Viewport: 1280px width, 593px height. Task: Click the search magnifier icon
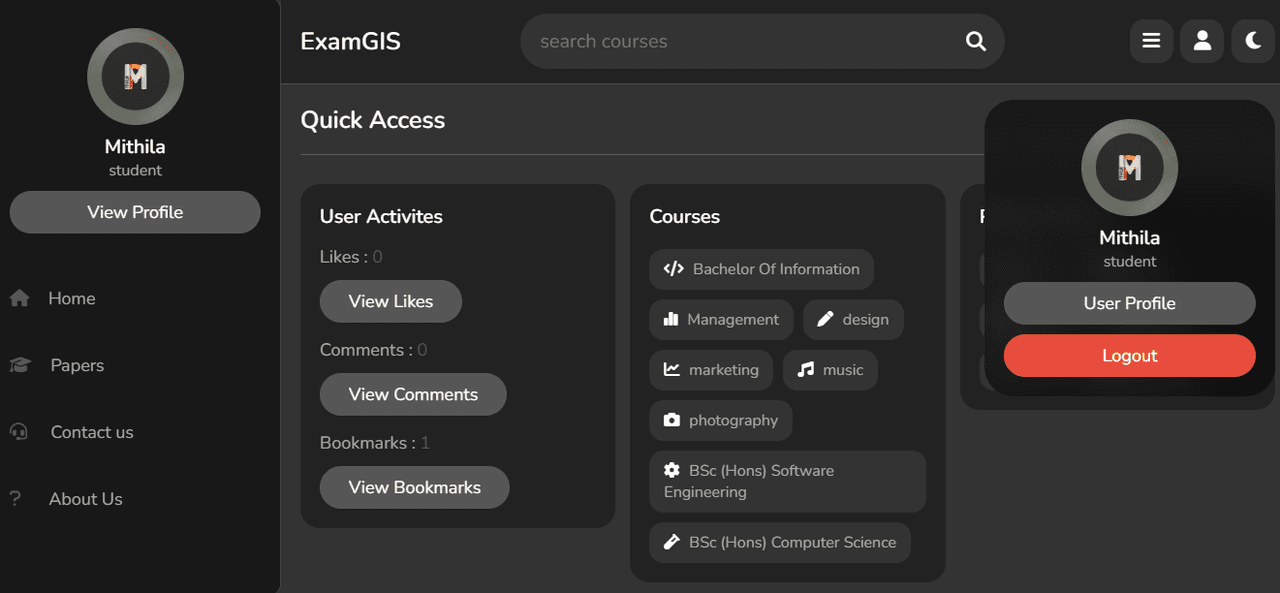tap(976, 41)
